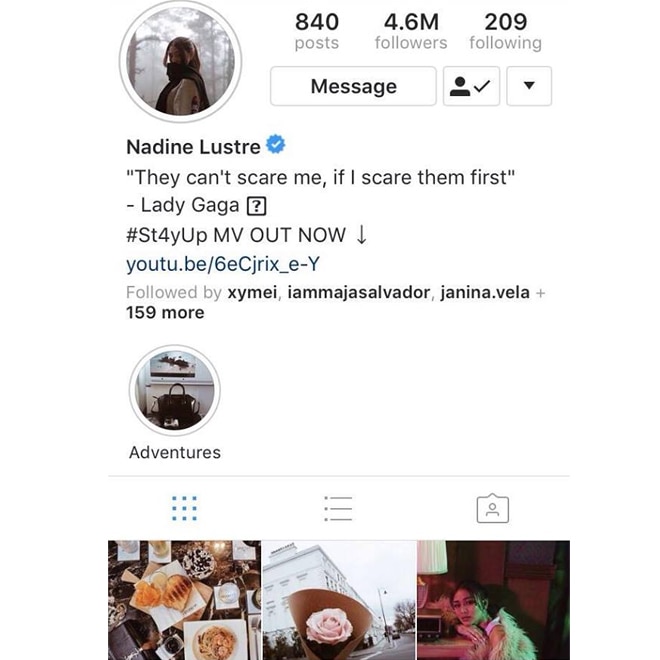Show the 159 more mutual followers

click(x=165, y=312)
